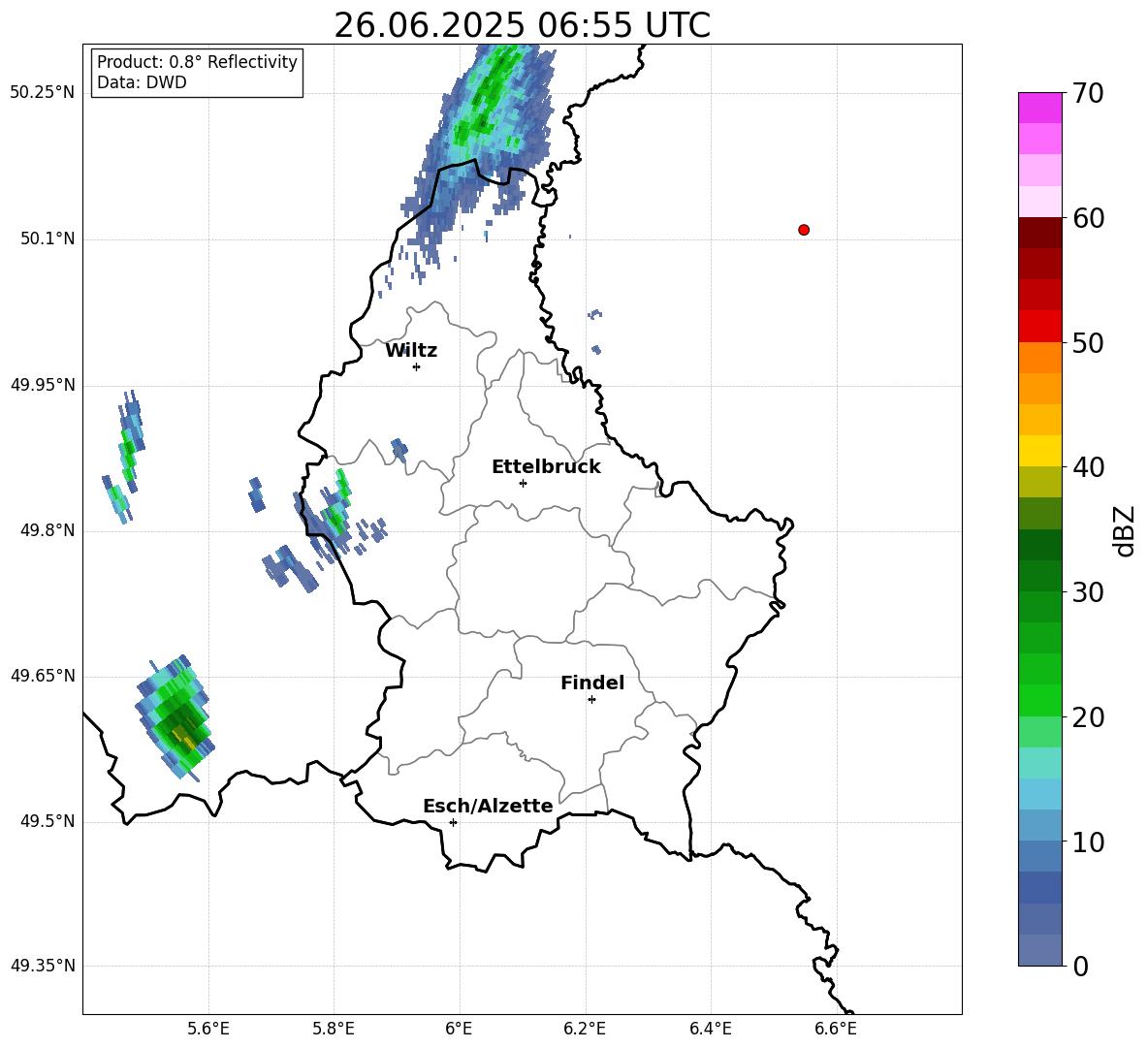
Task: Click the 49.95°N latitude label
Action: [x=43, y=385]
